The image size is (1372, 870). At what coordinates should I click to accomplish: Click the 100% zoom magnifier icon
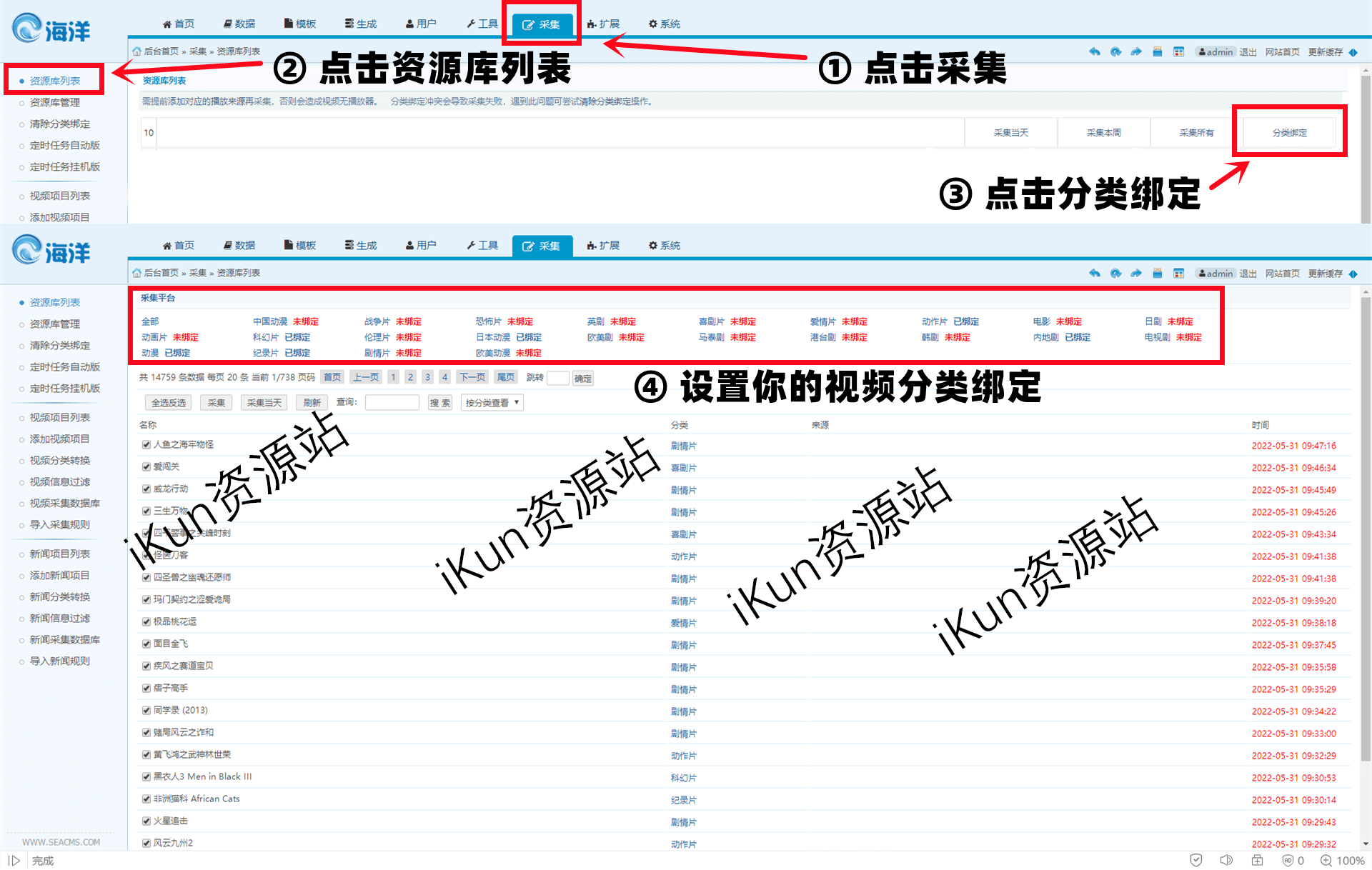1326,860
